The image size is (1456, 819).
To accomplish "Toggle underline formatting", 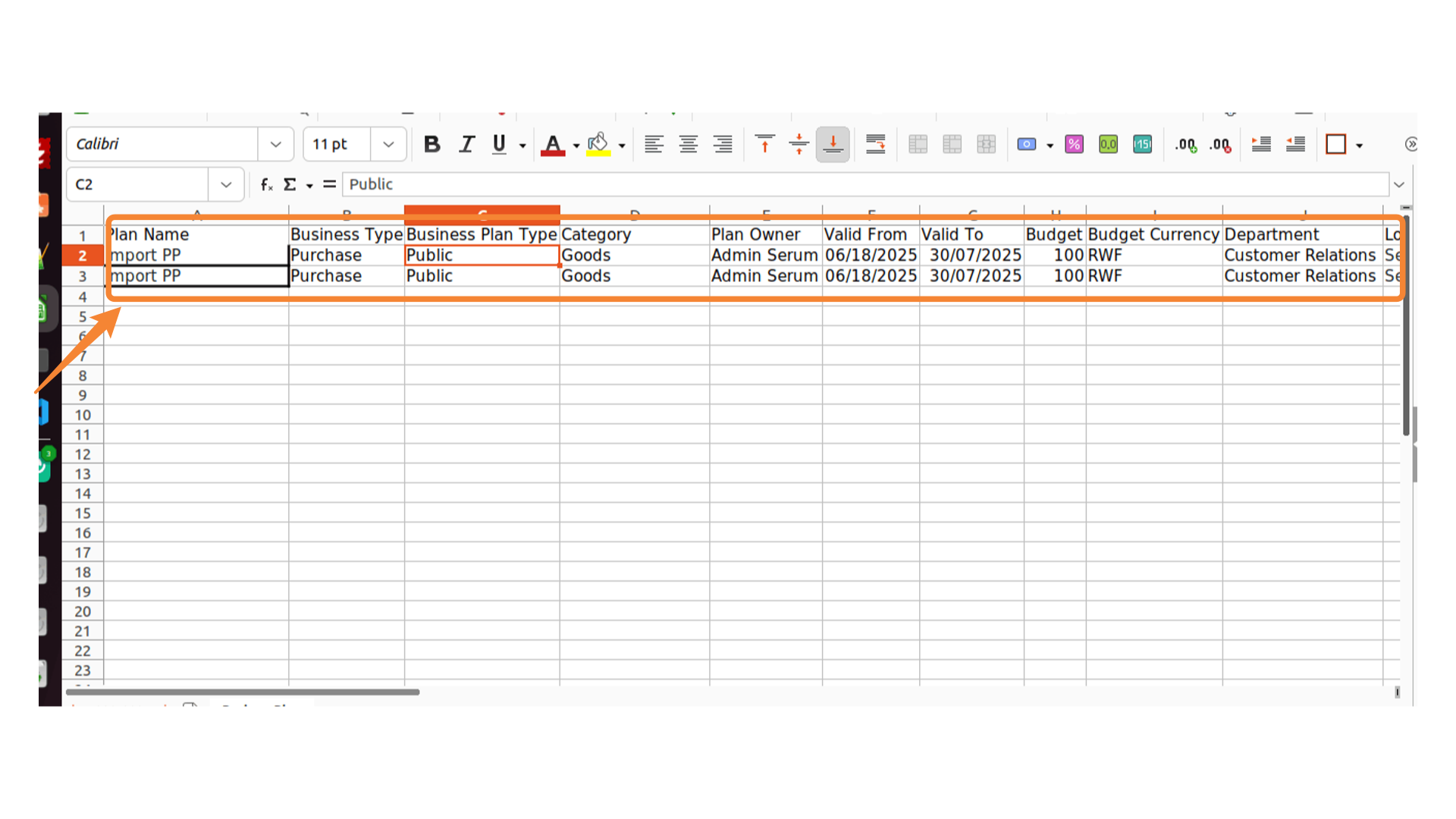I will pyautogui.click(x=499, y=144).
